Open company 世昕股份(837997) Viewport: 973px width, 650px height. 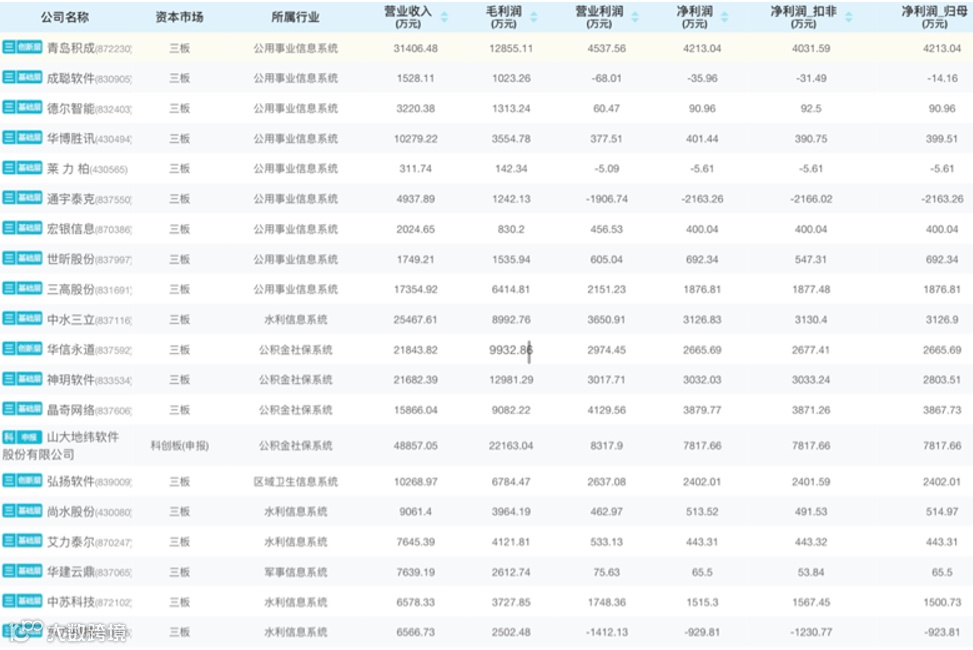click(x=89, y=259)
